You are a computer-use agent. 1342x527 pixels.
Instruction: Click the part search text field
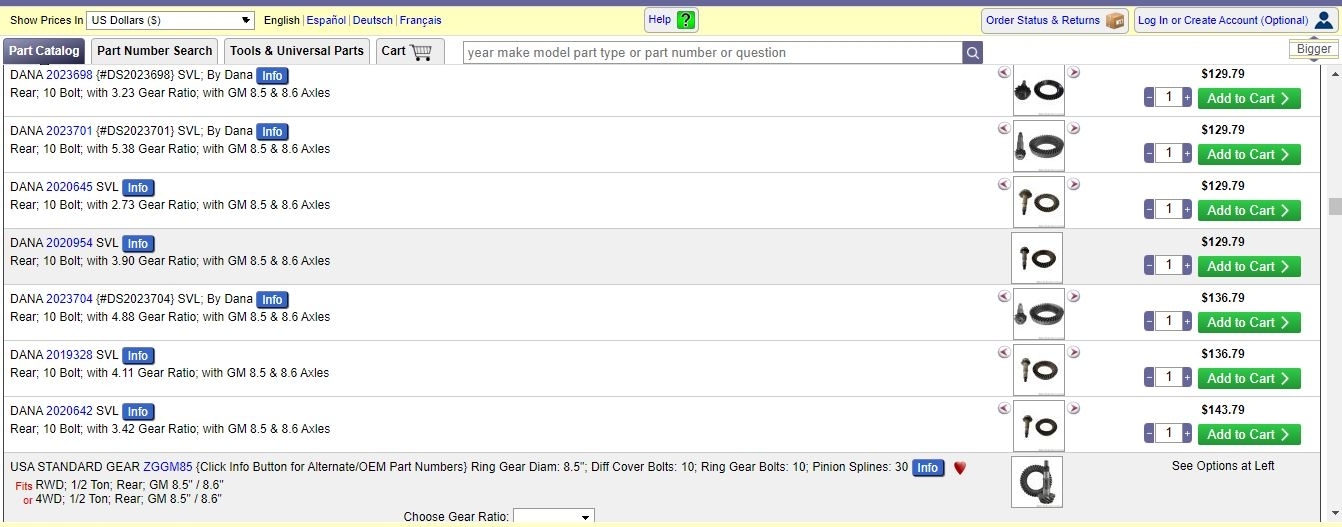[x=713, y=53]
